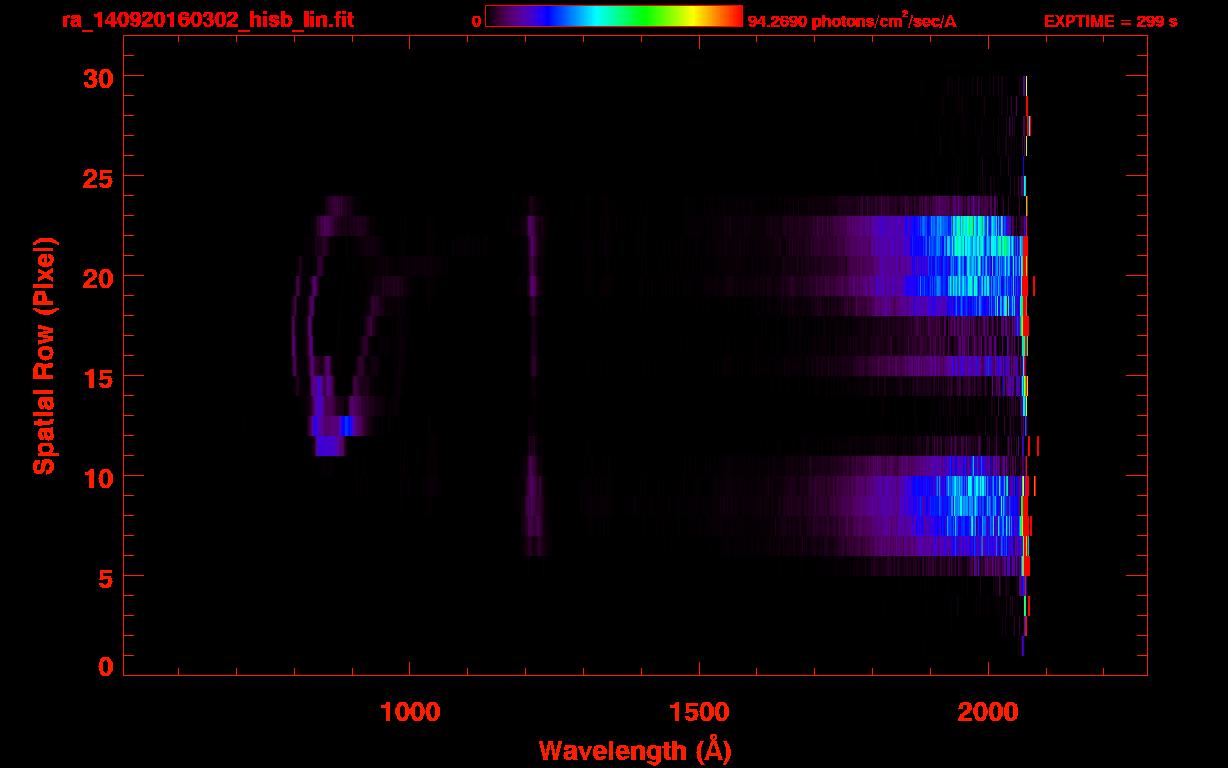The width and height of the screenshot is (1228, 768).
Task: Click the filename ra_140920160302_hisb_lin.fit
Action: click(x=207, y=20)
